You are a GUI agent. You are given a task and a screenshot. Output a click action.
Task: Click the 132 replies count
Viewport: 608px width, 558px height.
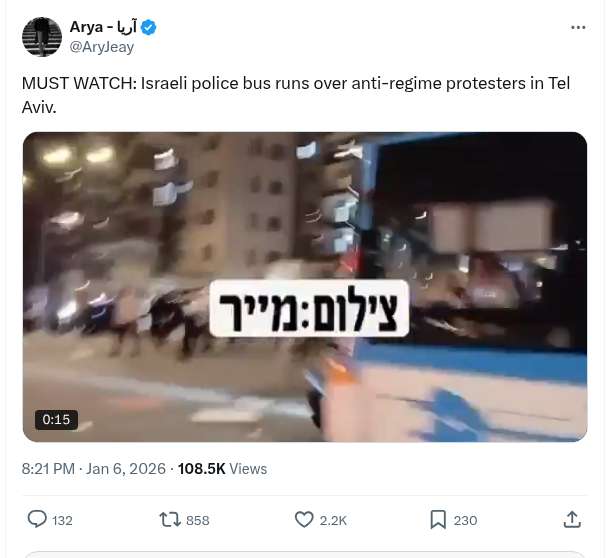point(62,520)
